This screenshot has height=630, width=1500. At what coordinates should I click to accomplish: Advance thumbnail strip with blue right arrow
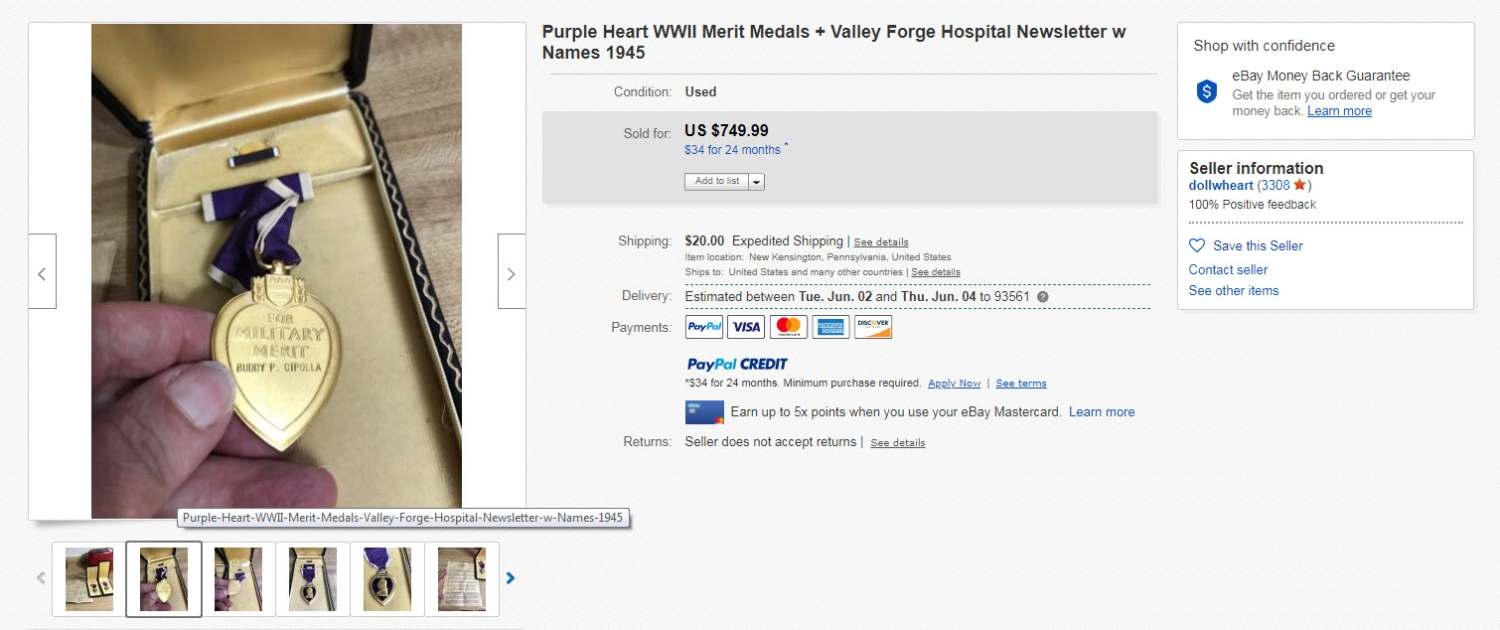pos(510,578)
